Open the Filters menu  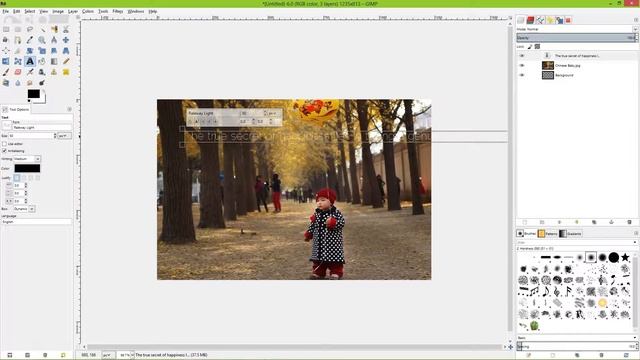[118, 11]
